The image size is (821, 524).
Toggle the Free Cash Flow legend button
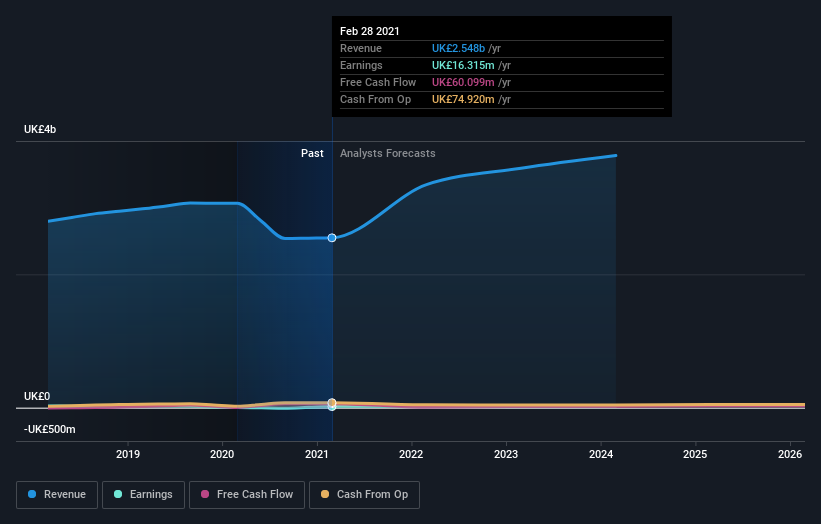(247, 495)
